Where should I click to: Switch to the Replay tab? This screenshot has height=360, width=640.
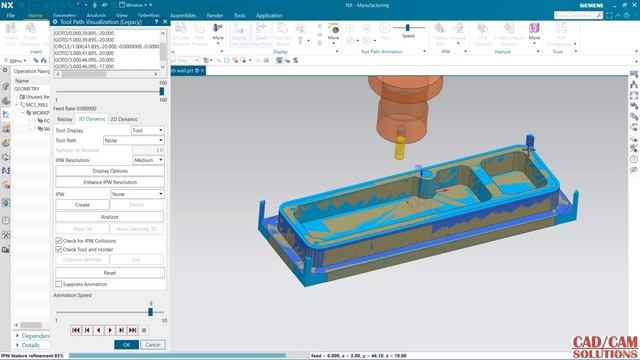click(64, 119)
